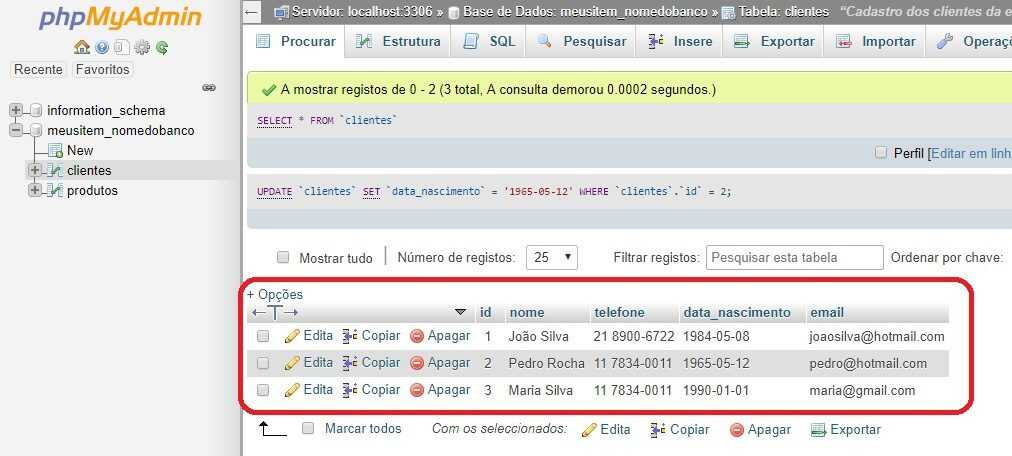Open the Número de registos dropdown
Screen dimensions: 1012x456
(x=551, y=257)
